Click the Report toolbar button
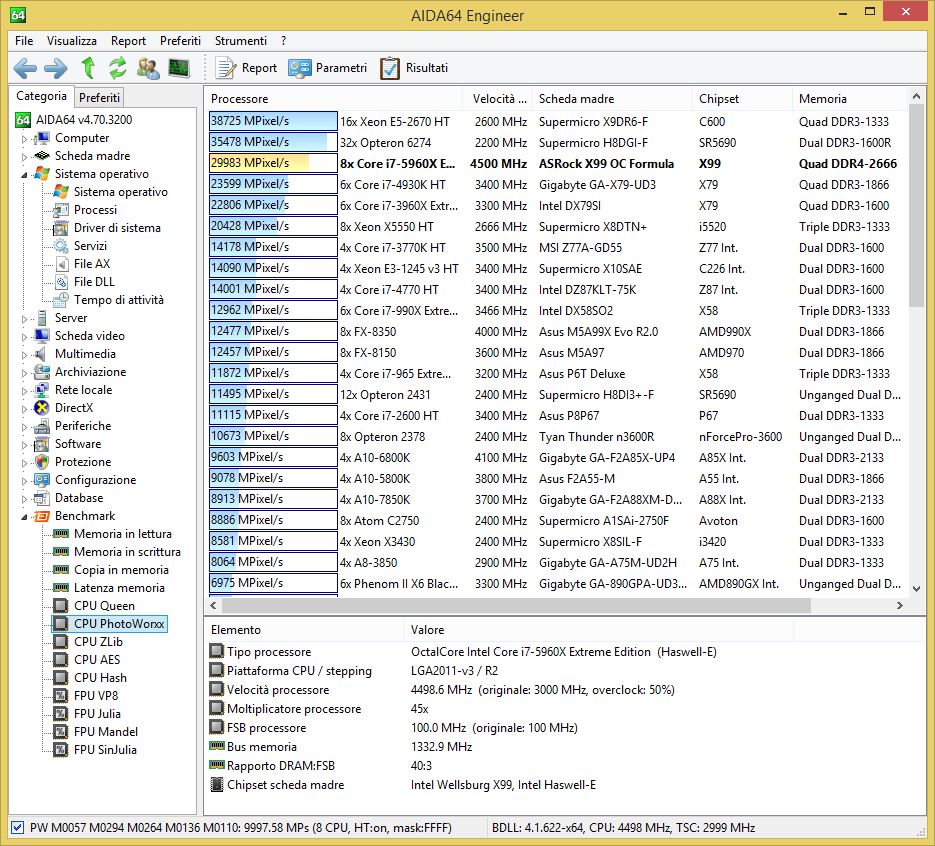935x846 pixels. coord(246,68)
